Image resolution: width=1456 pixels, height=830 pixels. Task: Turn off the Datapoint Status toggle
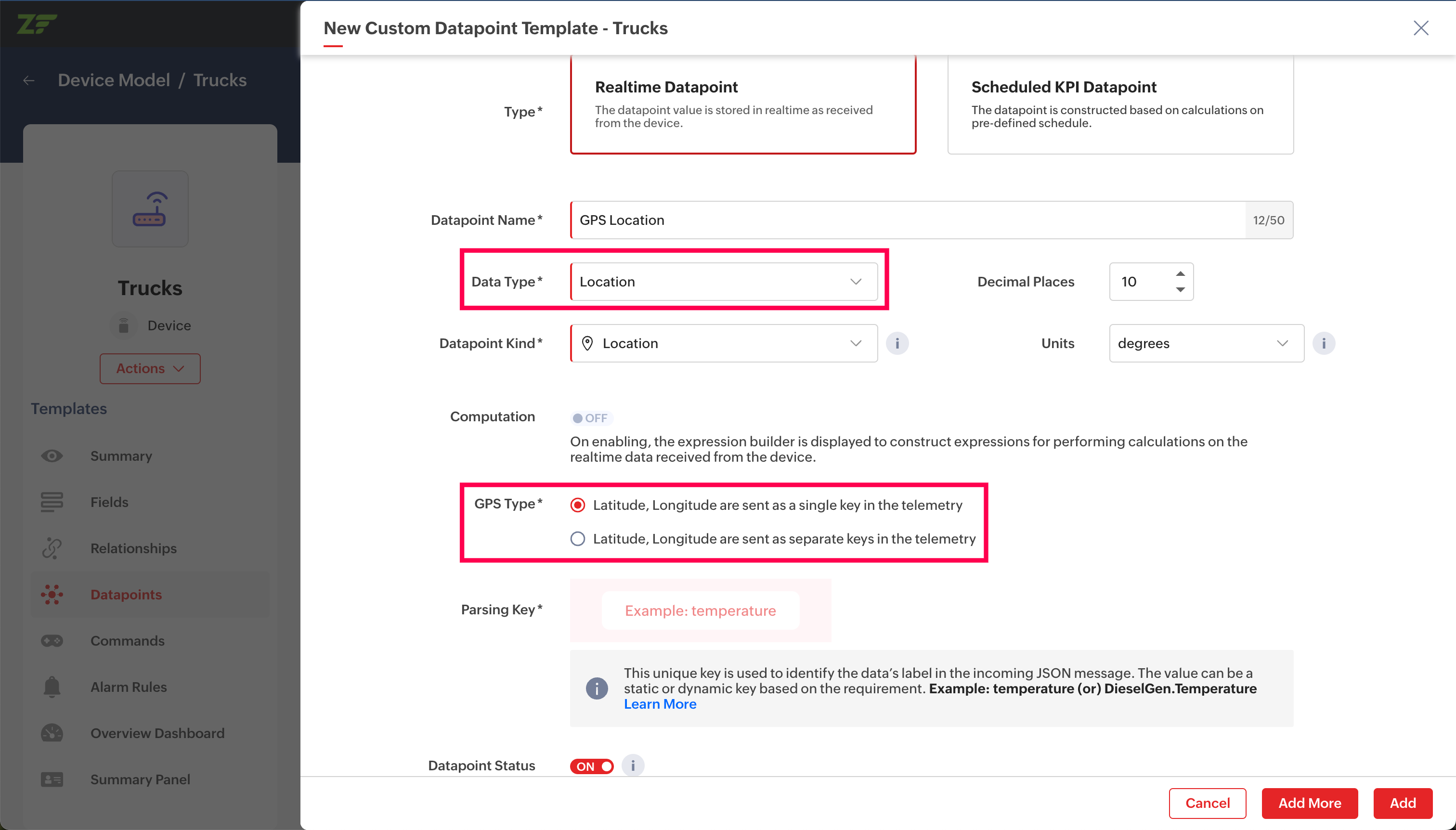click(592, 766)
